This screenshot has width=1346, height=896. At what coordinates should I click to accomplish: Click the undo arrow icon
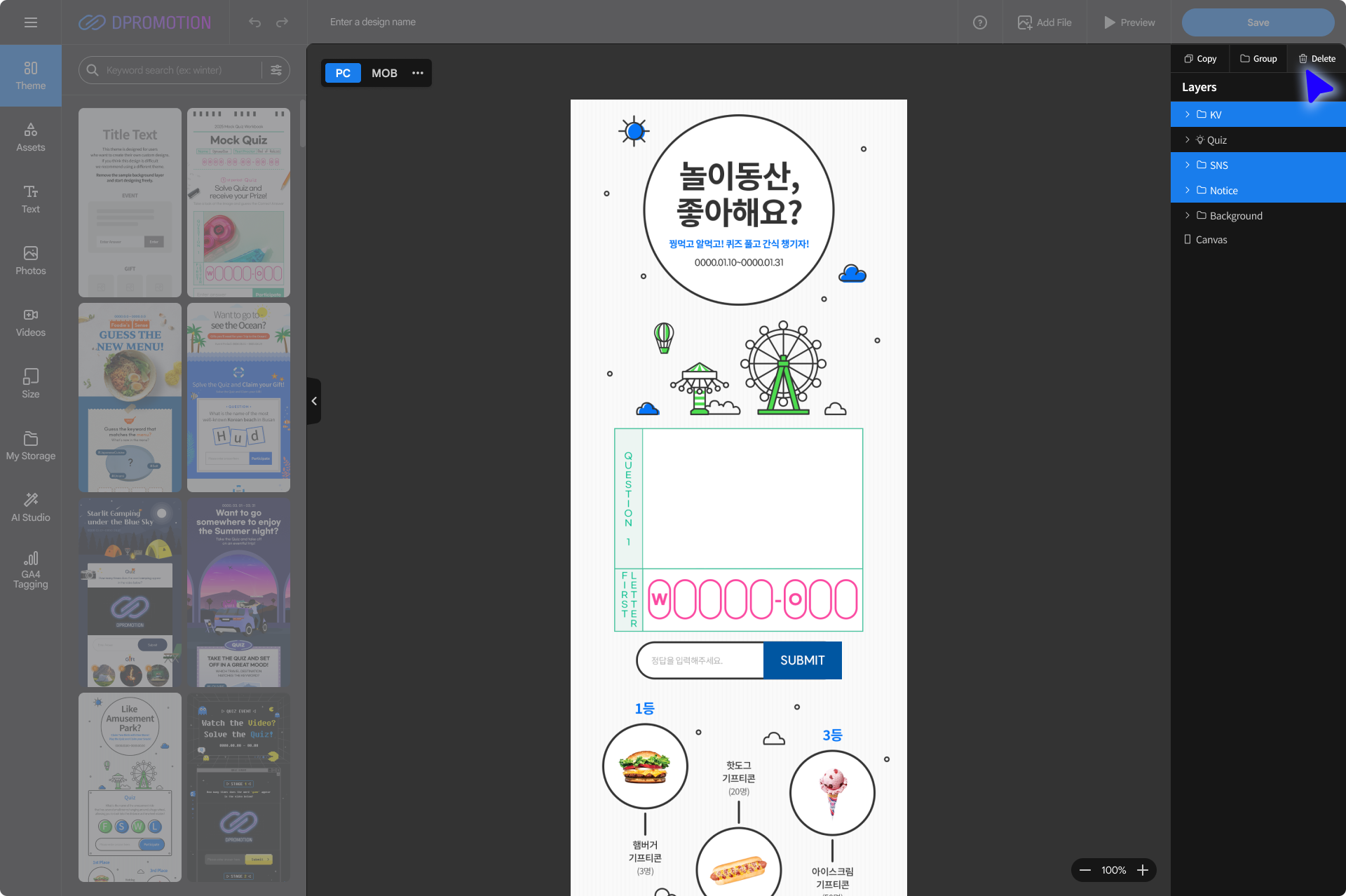[x=254, y=22]
